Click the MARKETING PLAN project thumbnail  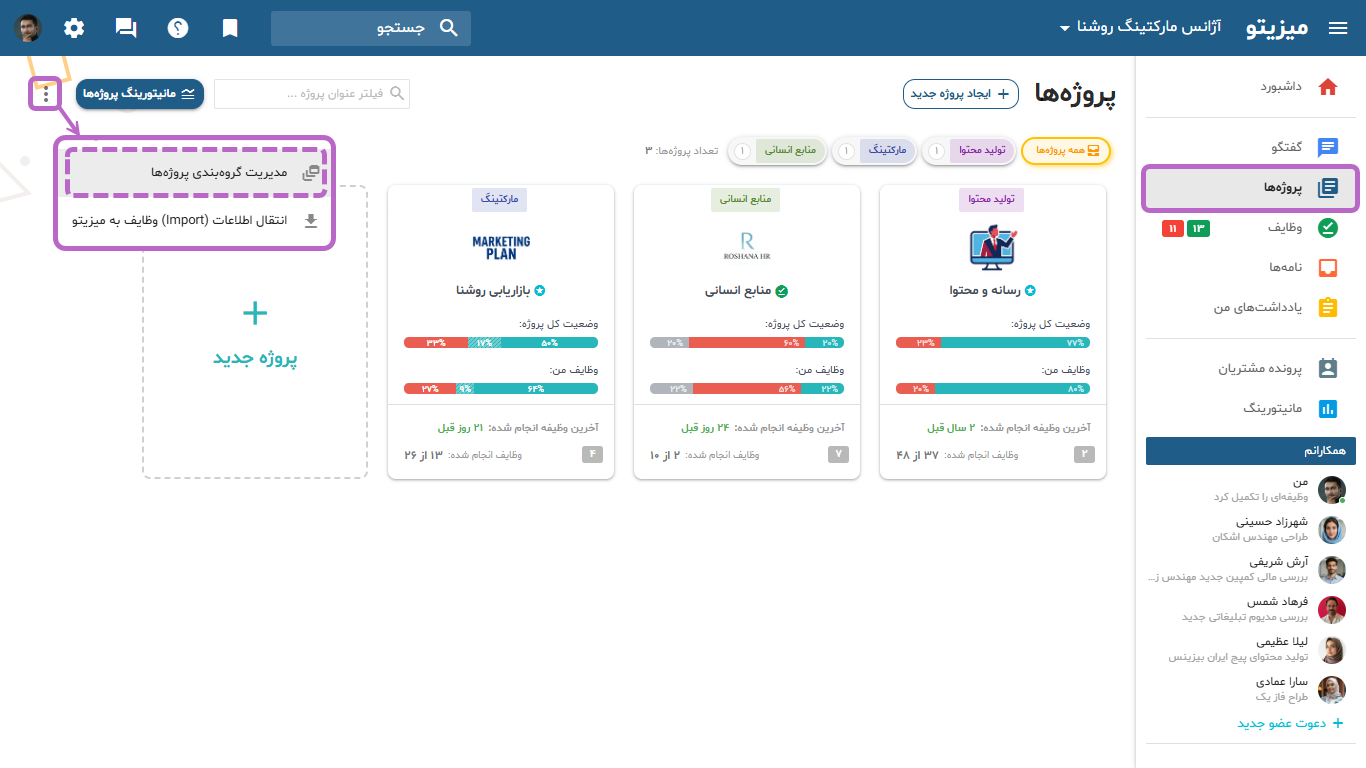[x=501, y=247]
